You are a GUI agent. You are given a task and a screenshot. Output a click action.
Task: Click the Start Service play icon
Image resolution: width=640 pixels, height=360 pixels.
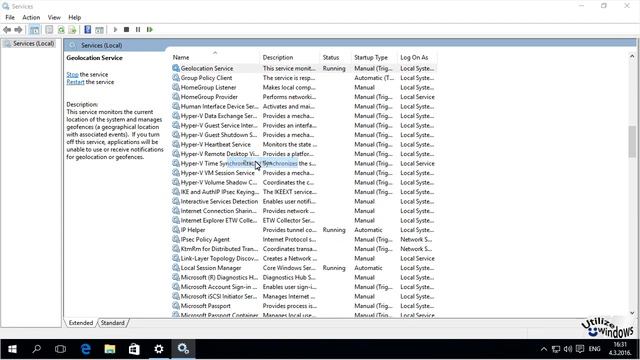coord(115,29)
